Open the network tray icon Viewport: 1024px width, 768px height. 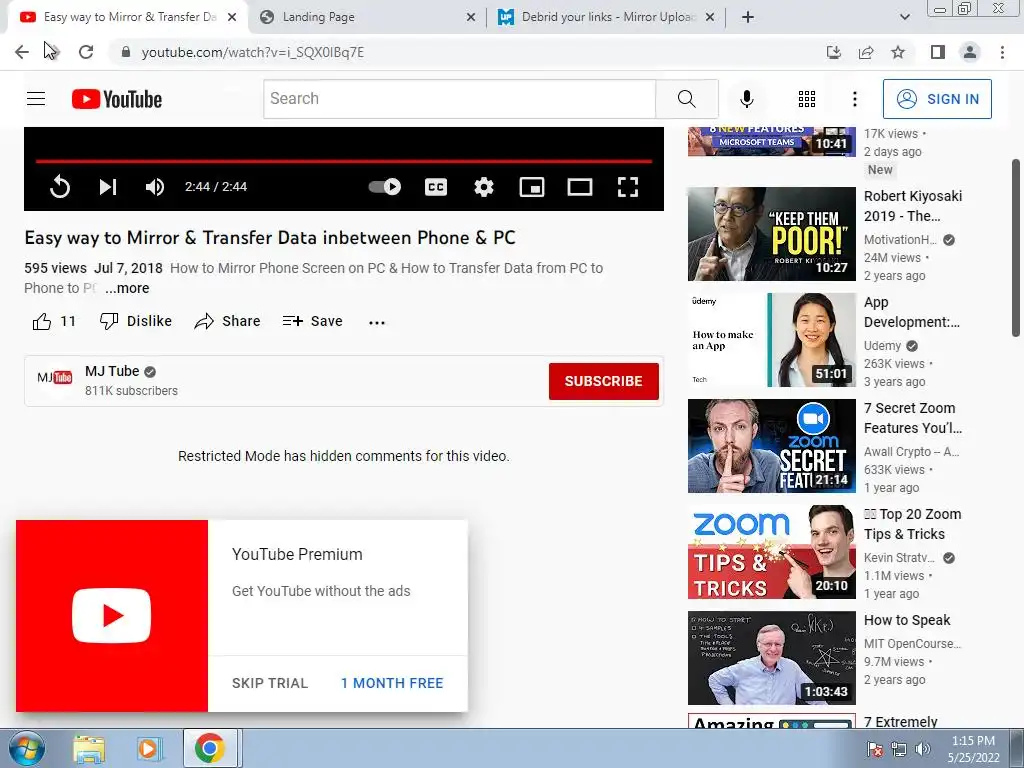click(x=899, y=749)
